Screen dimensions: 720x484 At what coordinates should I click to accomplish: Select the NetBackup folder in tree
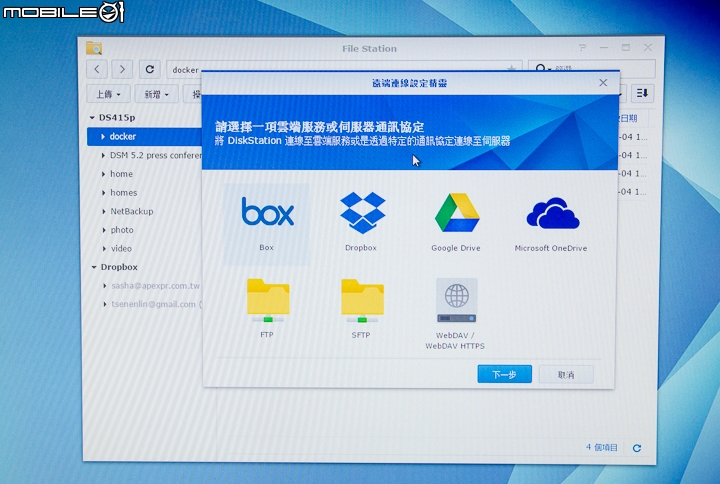click(132, 211)
